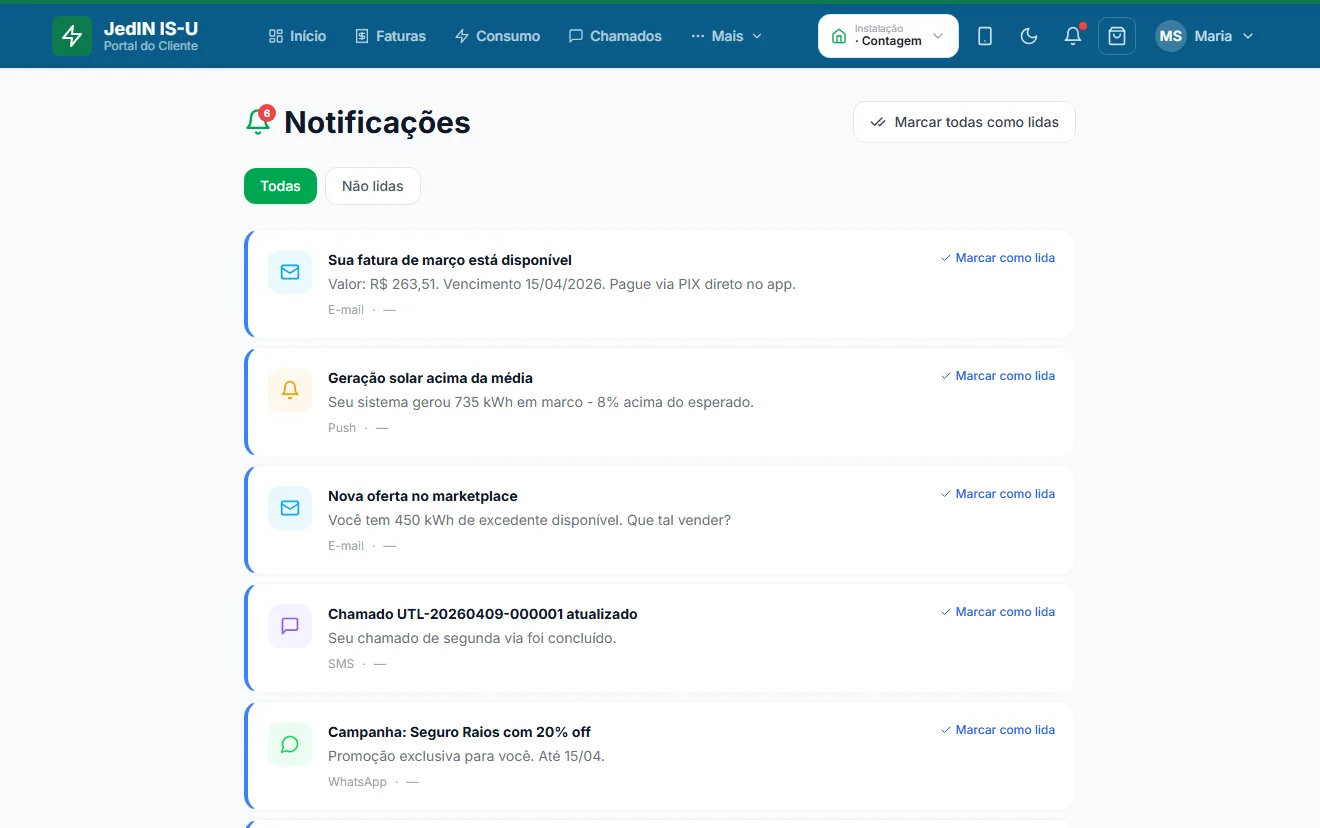Open the mobile device icon in header
Screen dimensions: 1320x828
(x=985, y=36)
